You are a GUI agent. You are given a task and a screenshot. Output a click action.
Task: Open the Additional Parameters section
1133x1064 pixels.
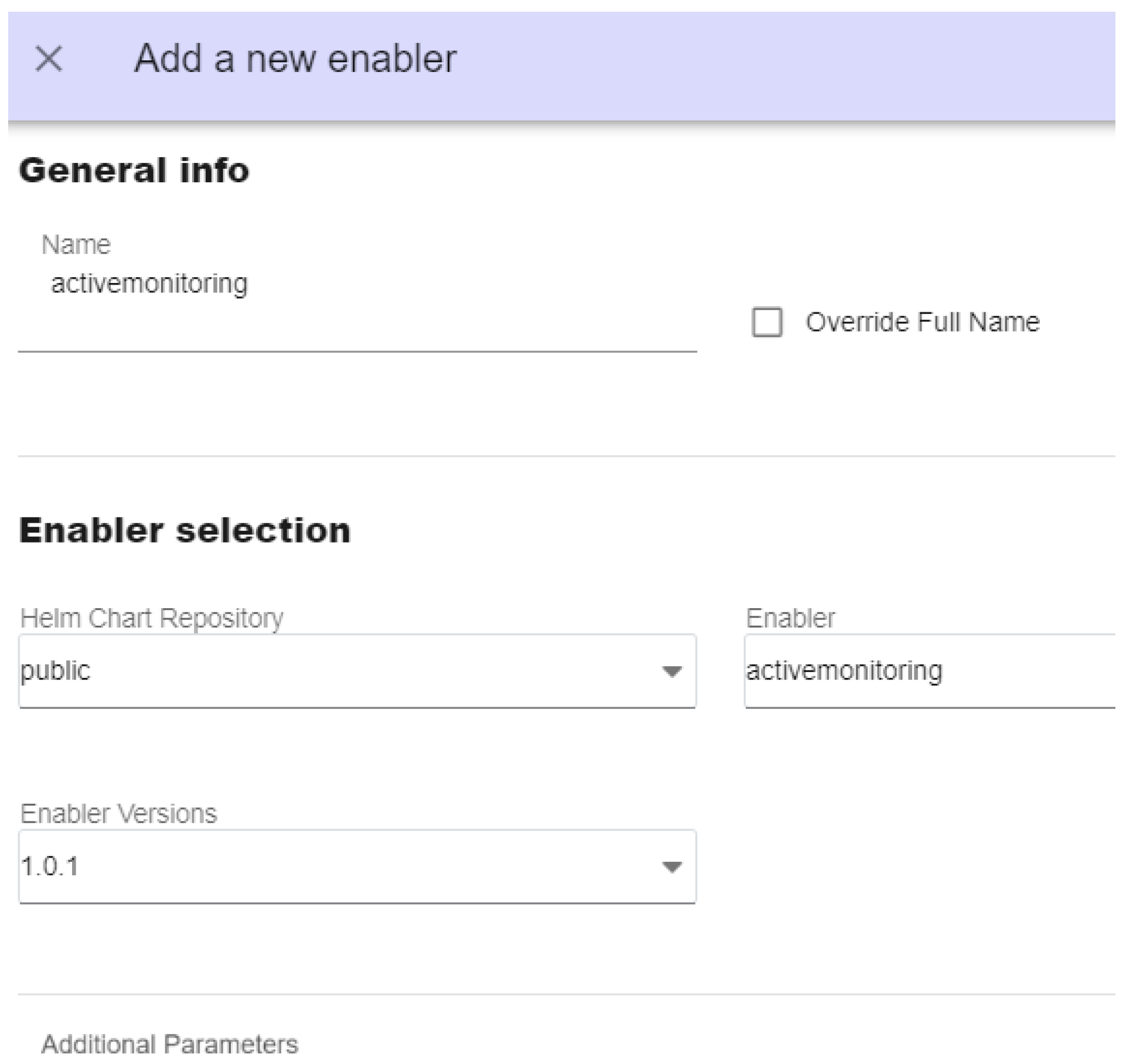tap(170, 1043)
